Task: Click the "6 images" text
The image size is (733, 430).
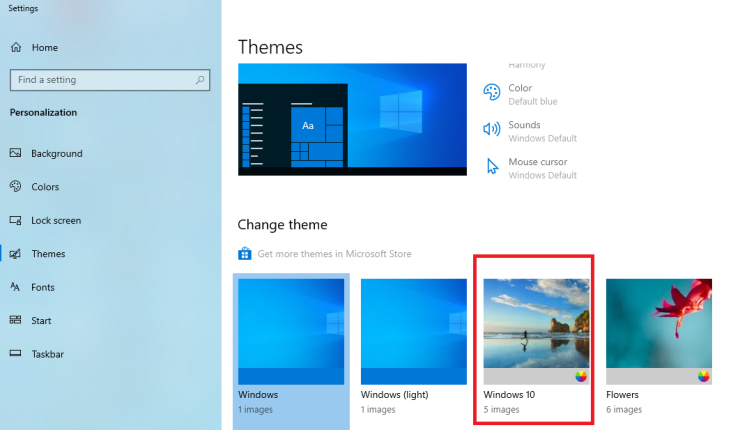Action: 624,409
